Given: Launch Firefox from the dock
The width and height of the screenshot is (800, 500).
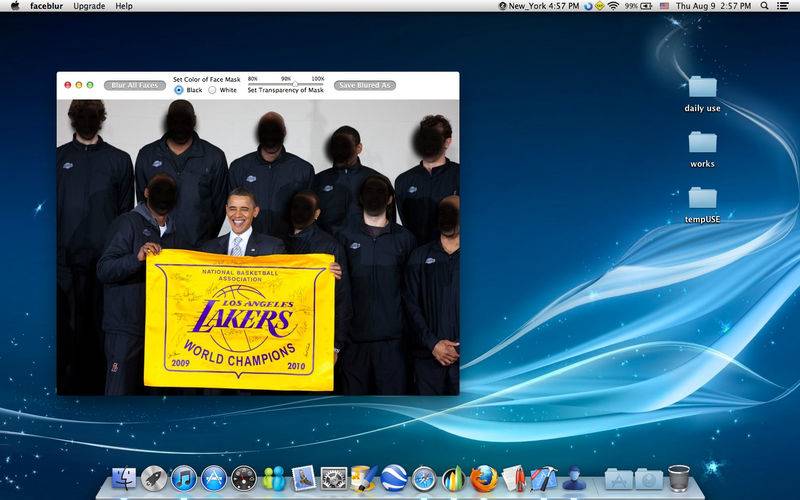Looking at the screenshot, I should [x=484, y=479].
